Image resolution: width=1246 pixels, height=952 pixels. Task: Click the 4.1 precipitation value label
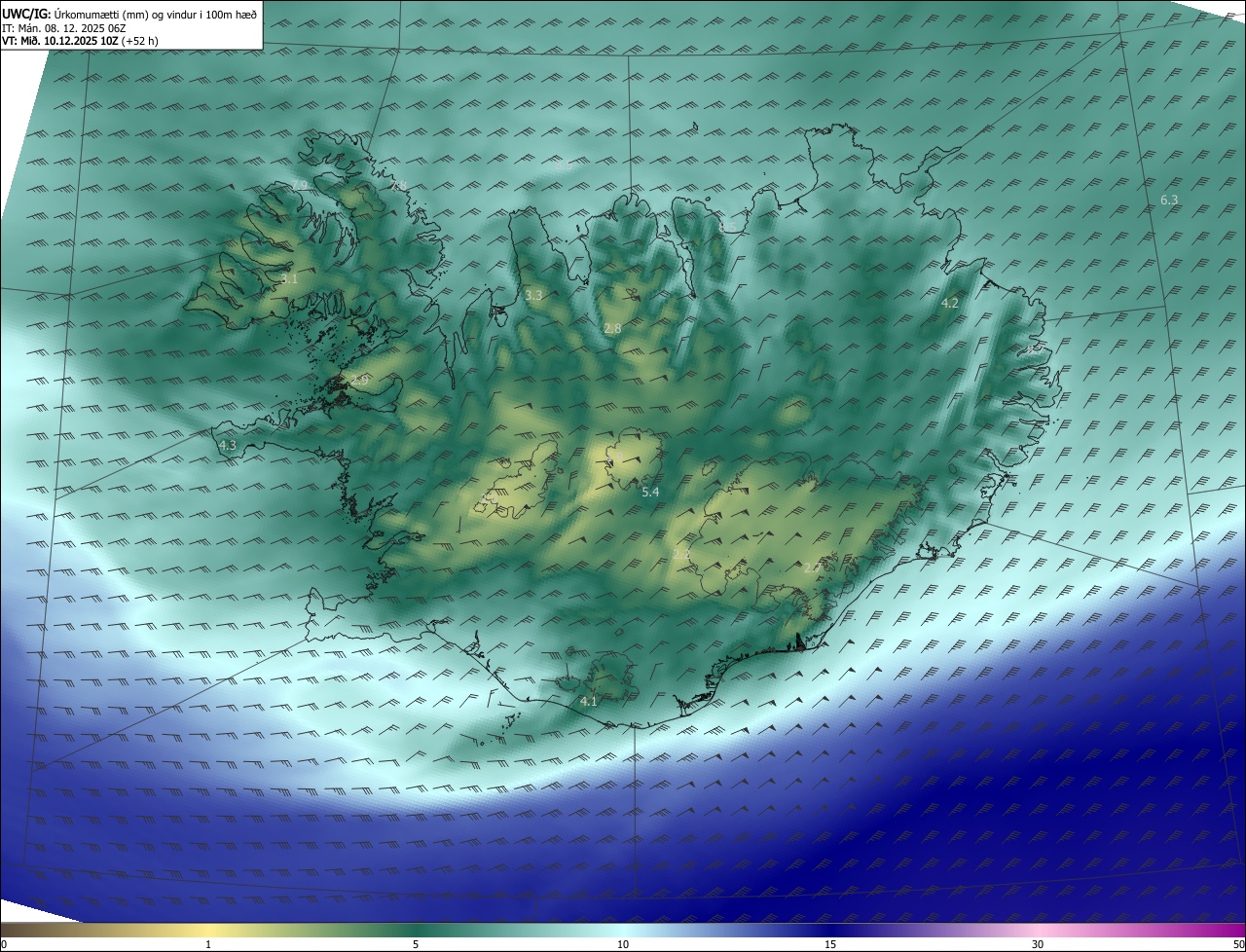(588, 701)
